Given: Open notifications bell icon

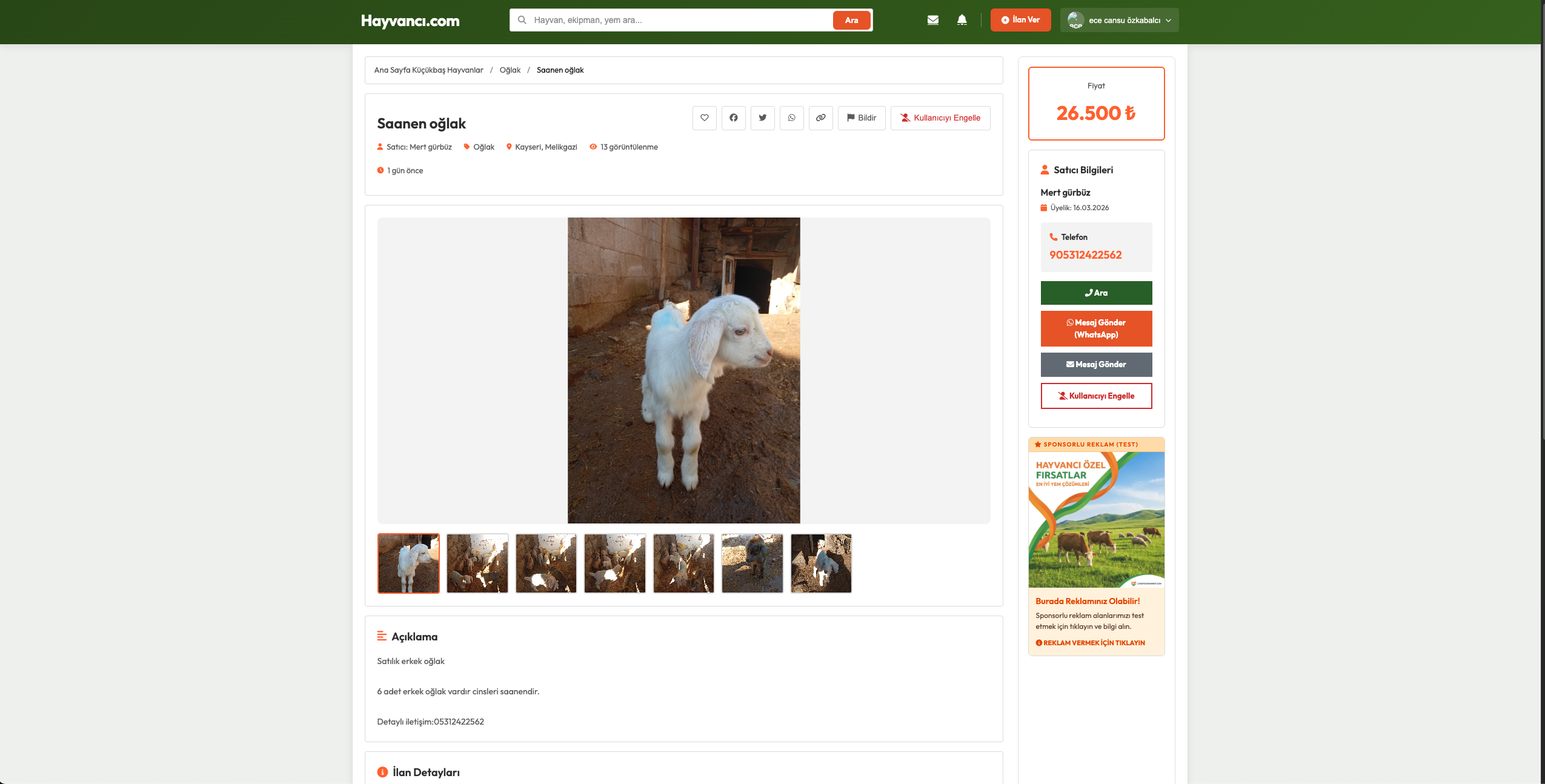Looking at the screenshot, I should 962,20.
